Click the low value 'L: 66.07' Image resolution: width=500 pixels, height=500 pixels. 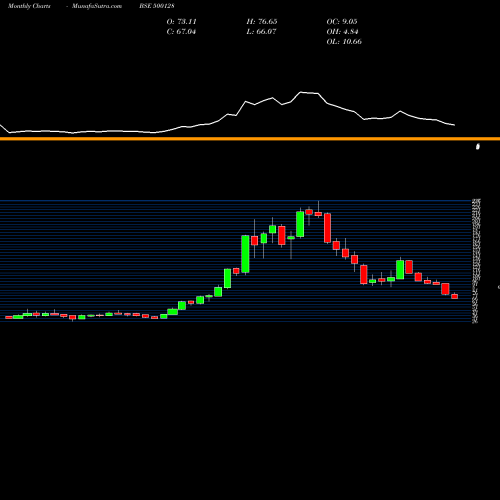pos(261,32)
